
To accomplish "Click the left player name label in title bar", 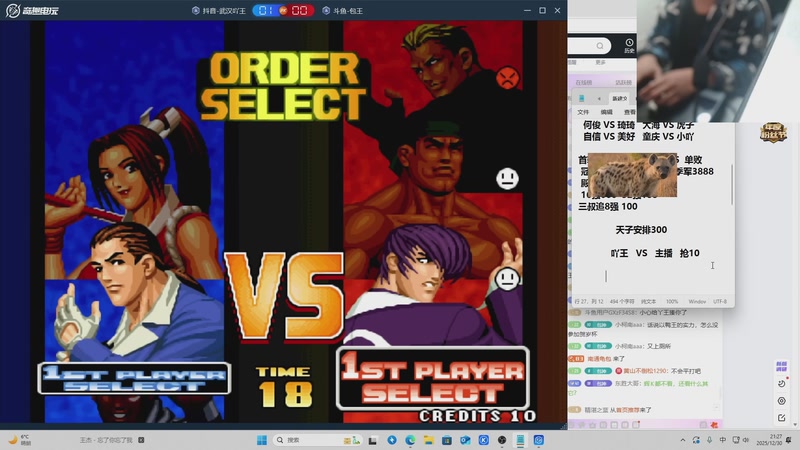I will 219,10.
